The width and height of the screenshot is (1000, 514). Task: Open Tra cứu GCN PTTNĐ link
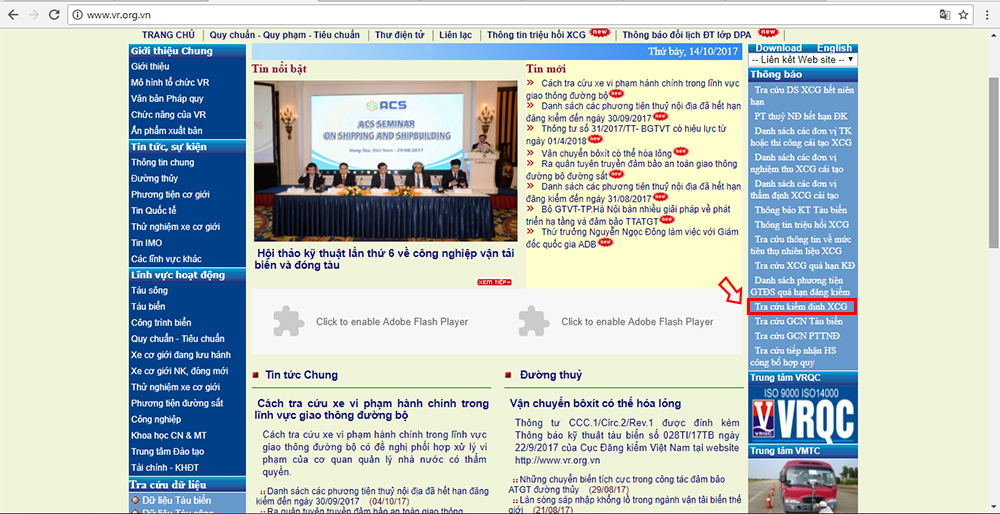[797, 335]
